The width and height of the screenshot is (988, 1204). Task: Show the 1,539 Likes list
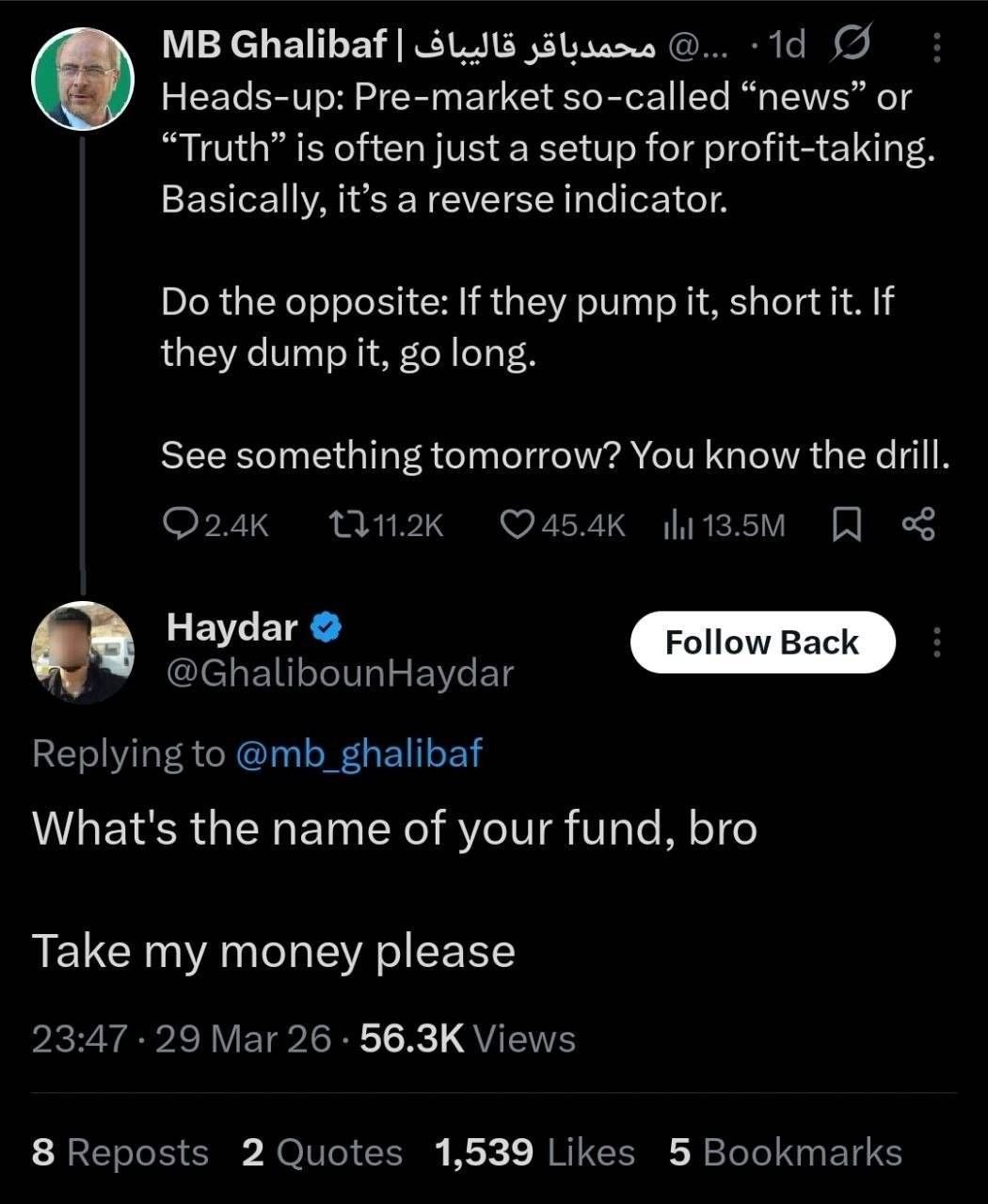535,1152
